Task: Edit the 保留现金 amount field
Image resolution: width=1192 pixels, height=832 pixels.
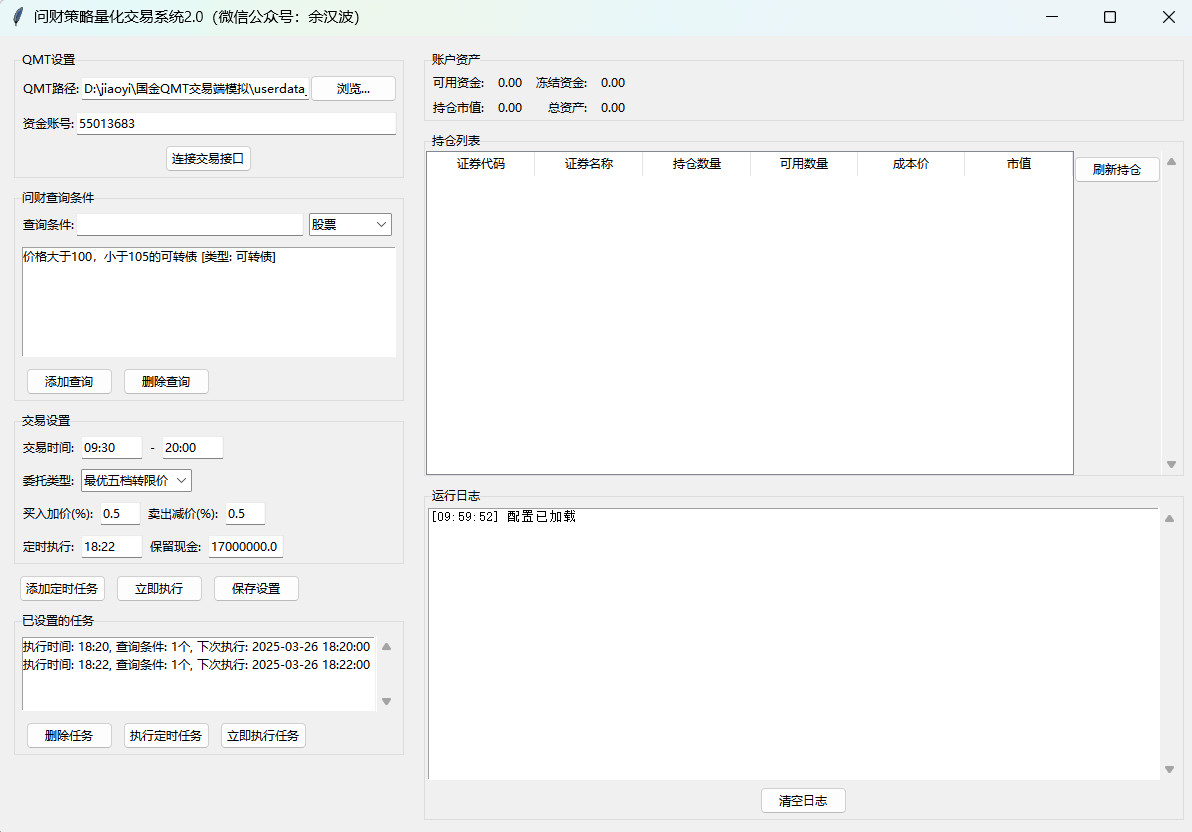Action: (x=246, y=547)
